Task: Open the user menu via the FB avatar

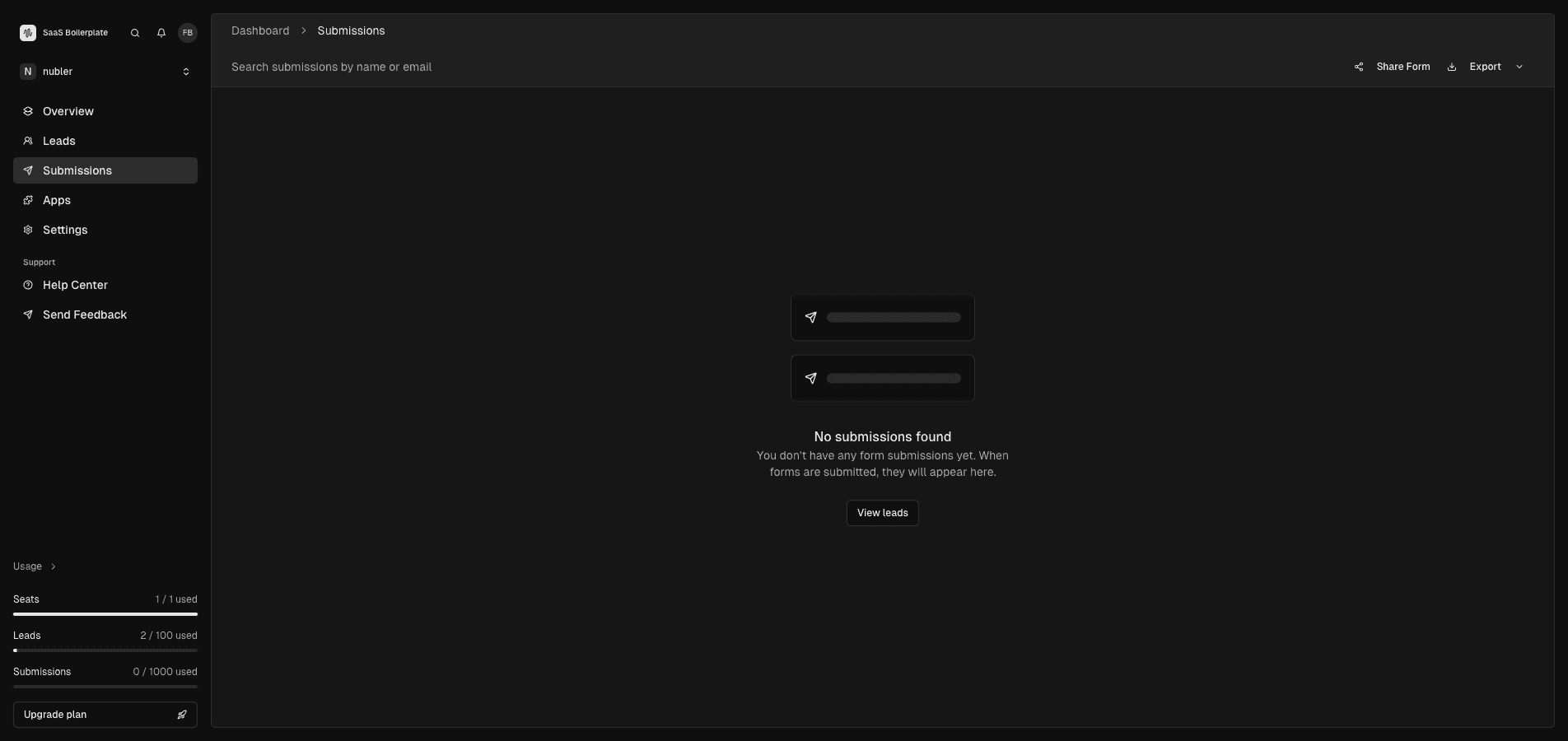Action: click(x=187, y=33)
